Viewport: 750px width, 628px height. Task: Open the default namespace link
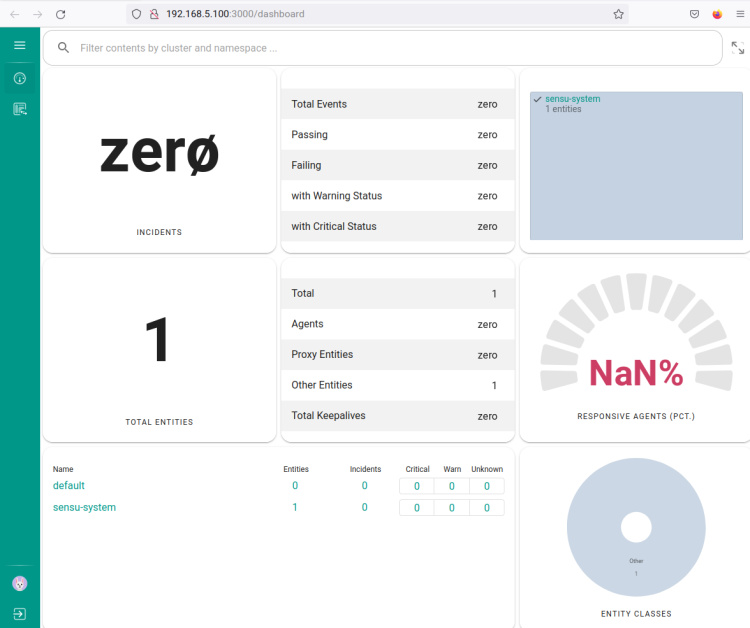[x=68, y=486]
